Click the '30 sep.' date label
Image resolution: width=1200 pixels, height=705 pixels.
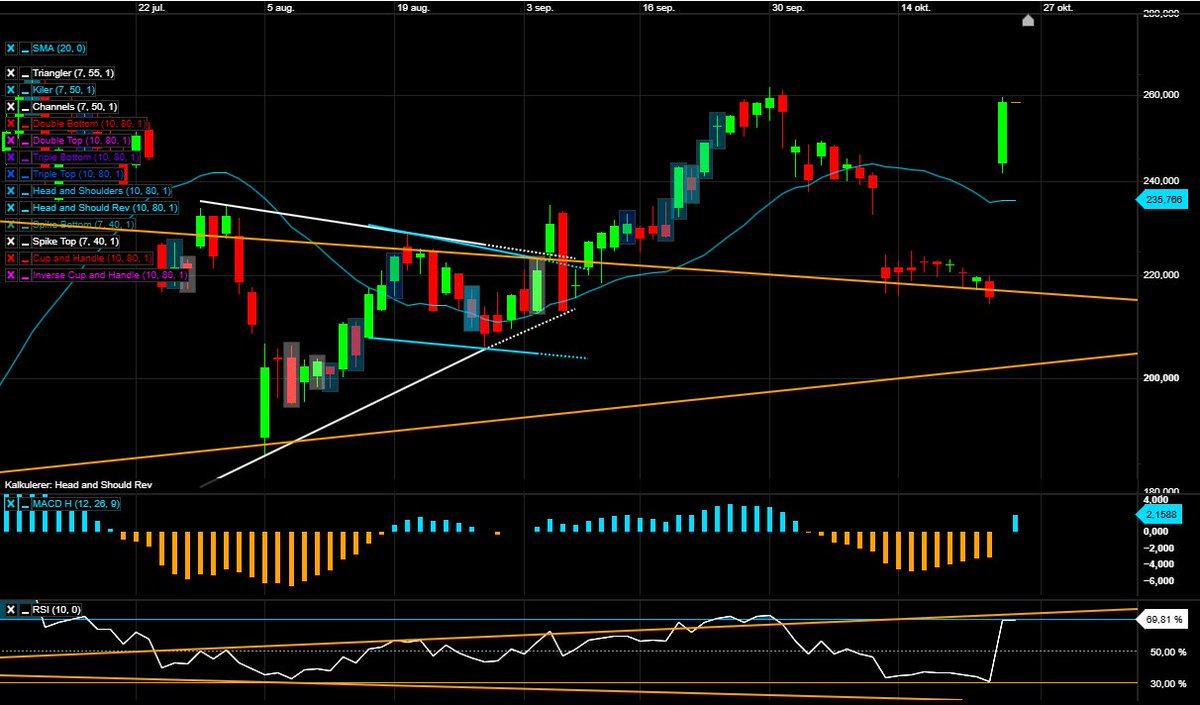[x=788, y=6]
